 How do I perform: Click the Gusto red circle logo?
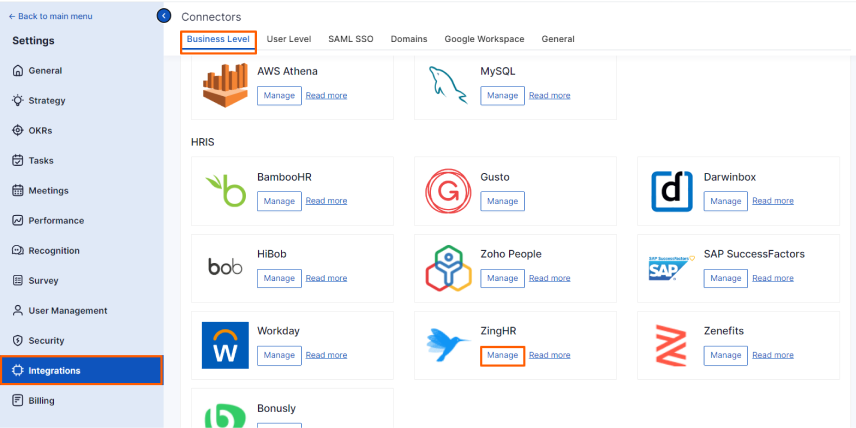(x=448, y=191)
